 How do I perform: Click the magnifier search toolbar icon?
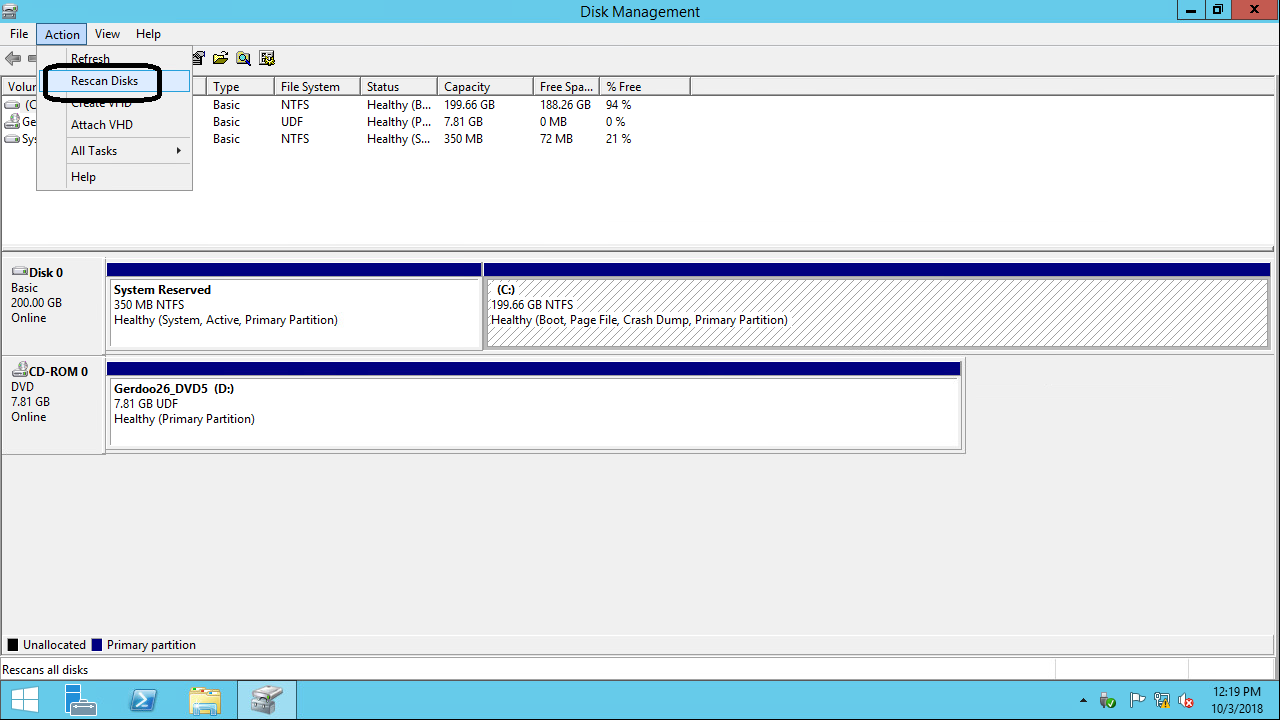tap(243, 59)
